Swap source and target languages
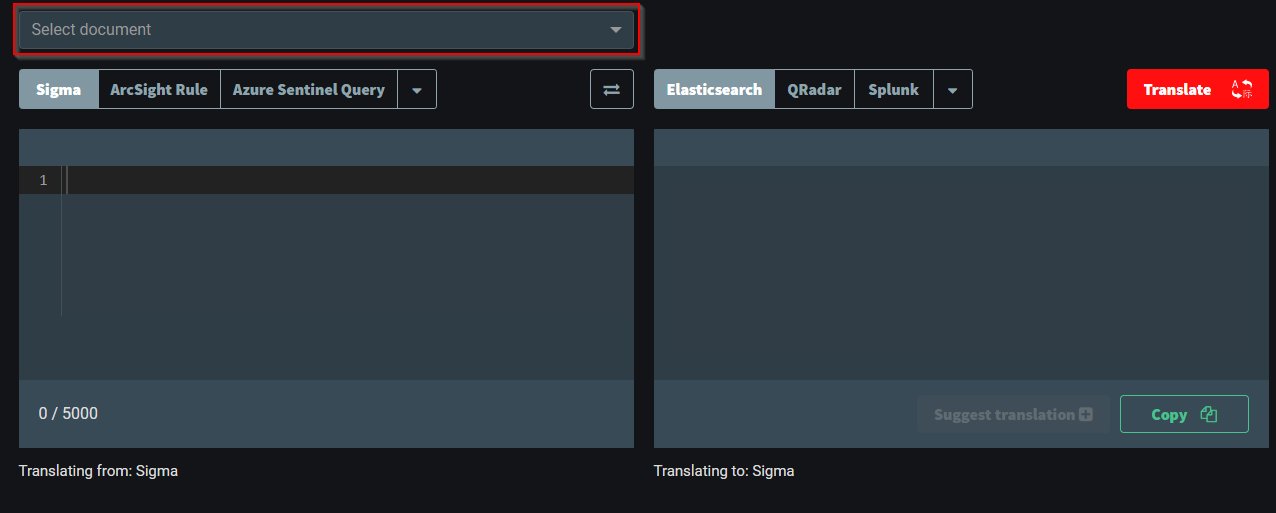 (x=611, y=90)
